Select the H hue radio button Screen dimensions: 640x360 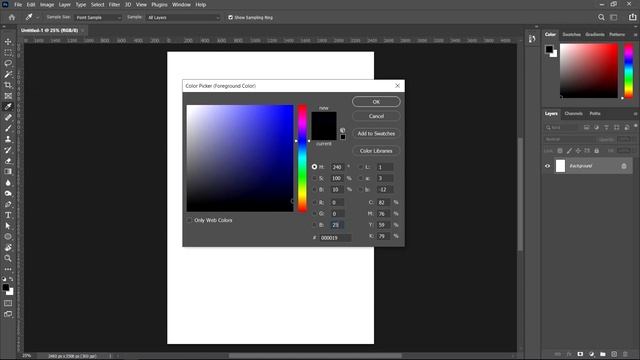314,167
